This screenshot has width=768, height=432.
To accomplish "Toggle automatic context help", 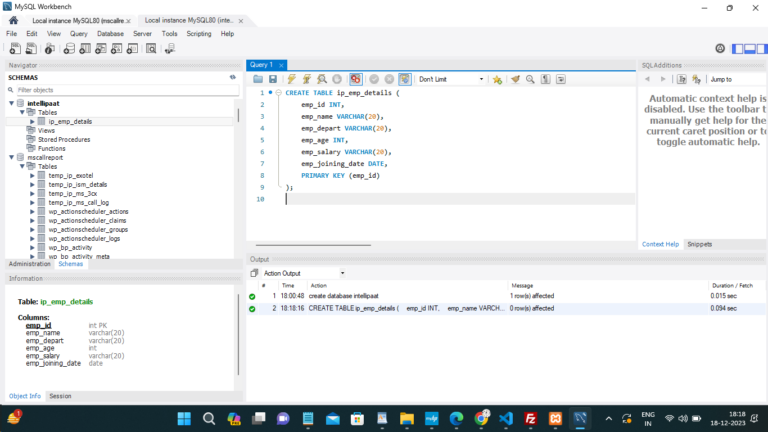I will tap(696, 79).
